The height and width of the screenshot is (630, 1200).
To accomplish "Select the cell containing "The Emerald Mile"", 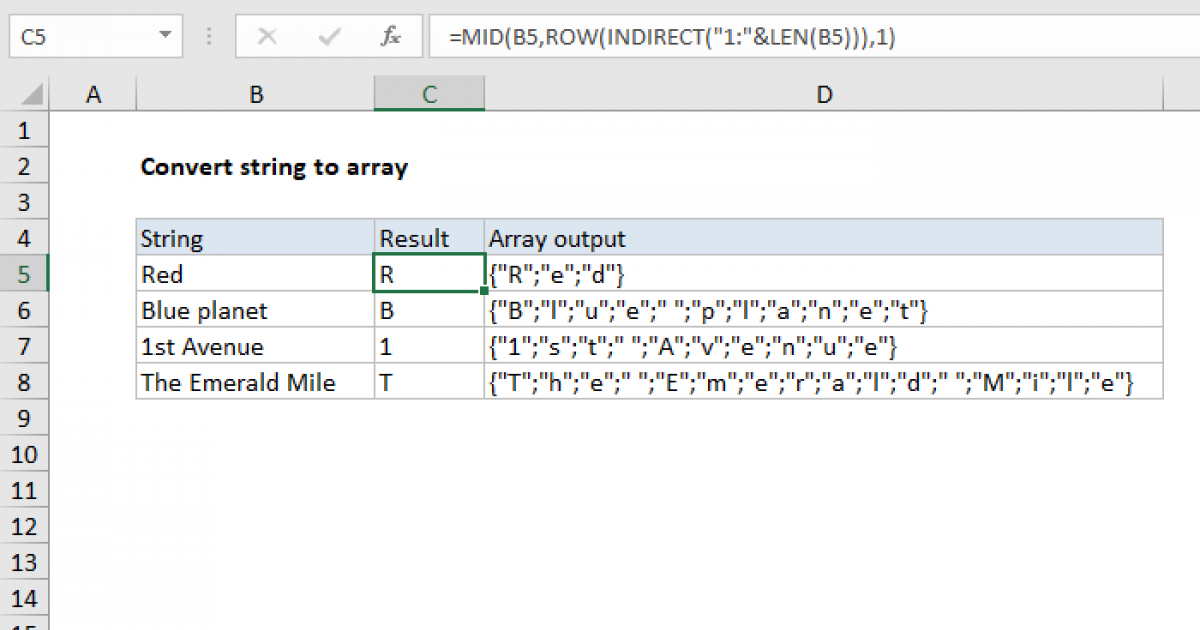I will coord(255,381).
